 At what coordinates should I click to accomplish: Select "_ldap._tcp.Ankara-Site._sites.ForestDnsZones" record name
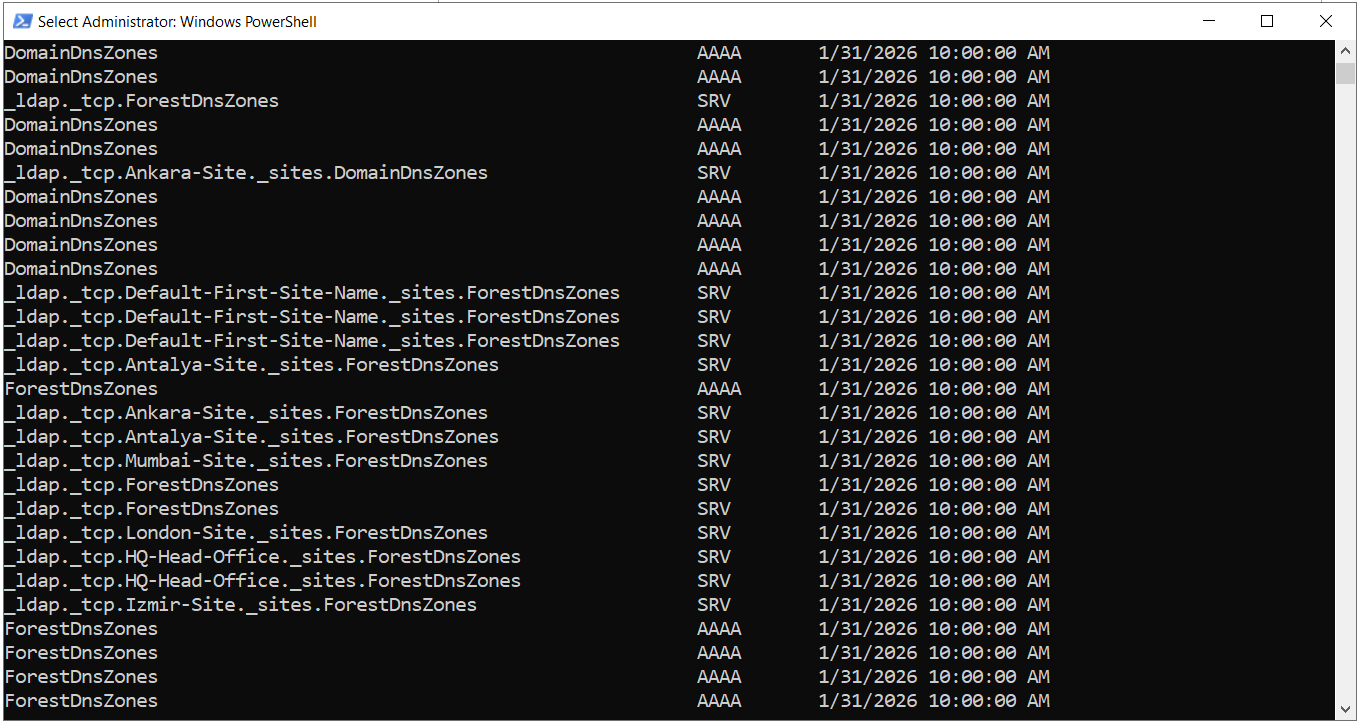point(246,413)
